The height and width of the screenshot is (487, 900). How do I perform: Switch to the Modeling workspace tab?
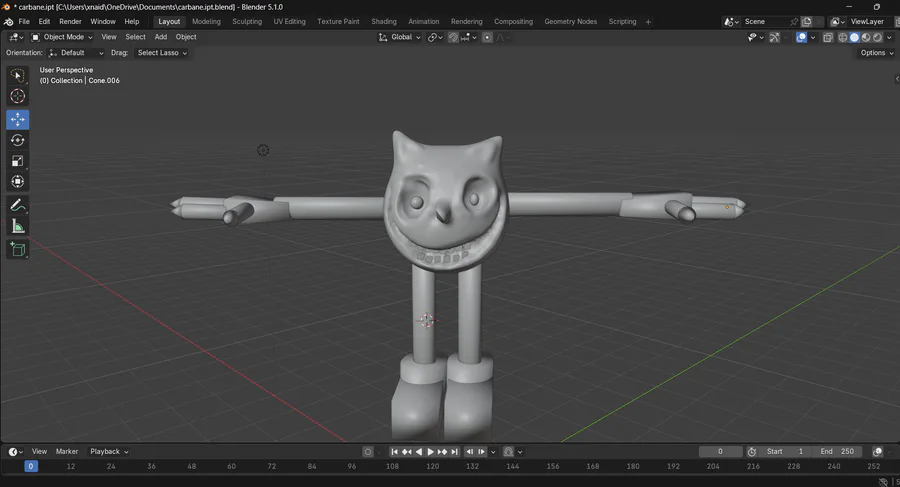(x=206, y=22)
